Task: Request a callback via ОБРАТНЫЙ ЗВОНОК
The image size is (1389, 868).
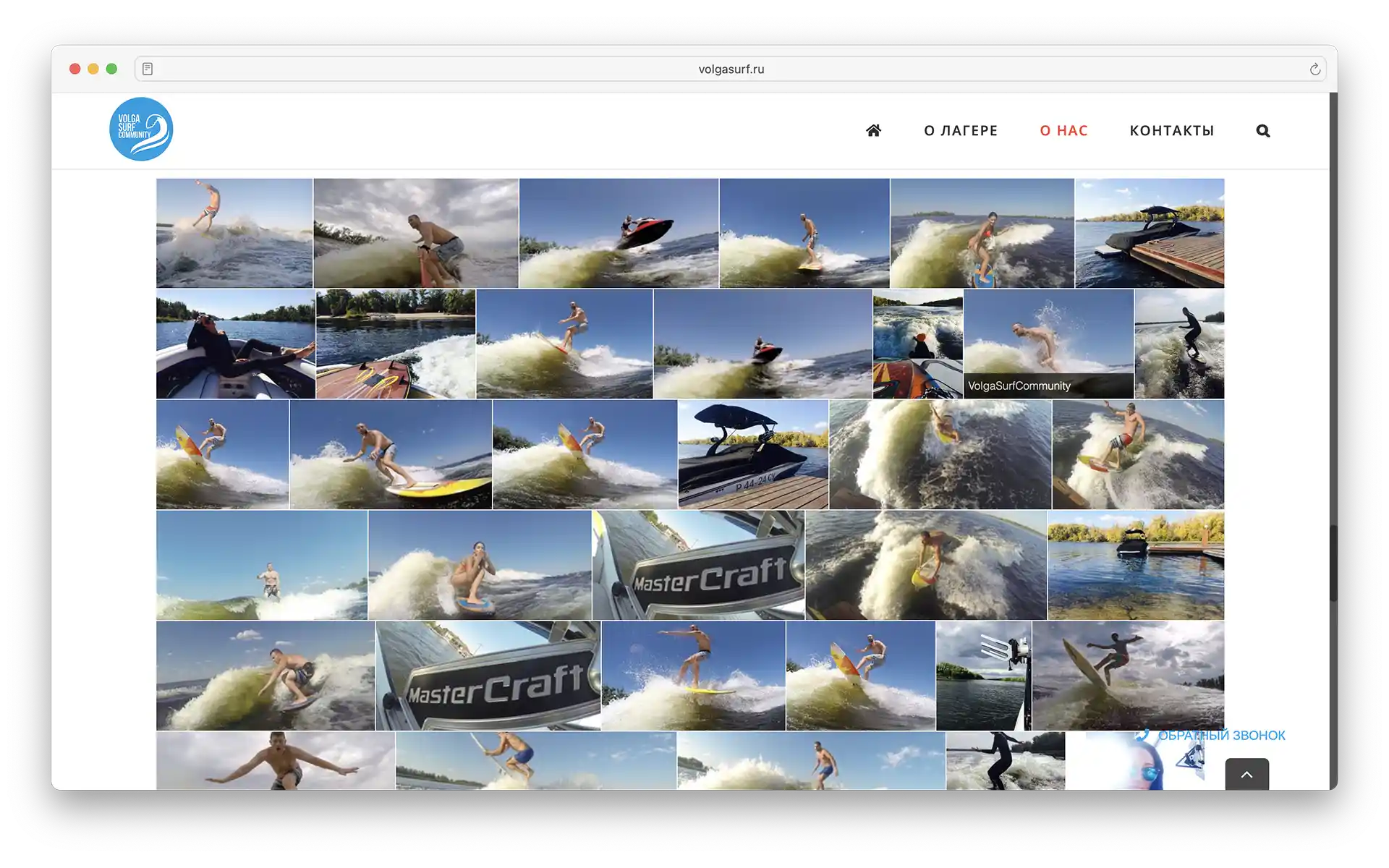Action: coord(1211,735)
